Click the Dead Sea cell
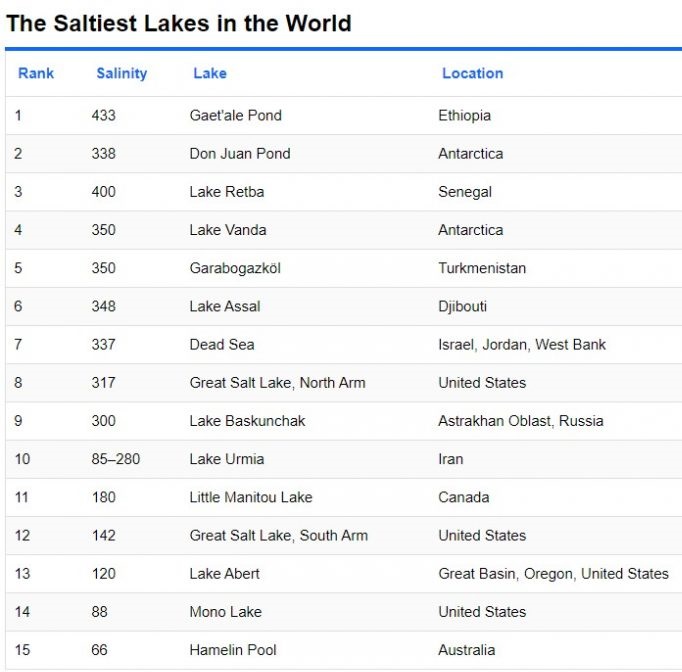This screenshot has height=672, width=682. (221, 345)
